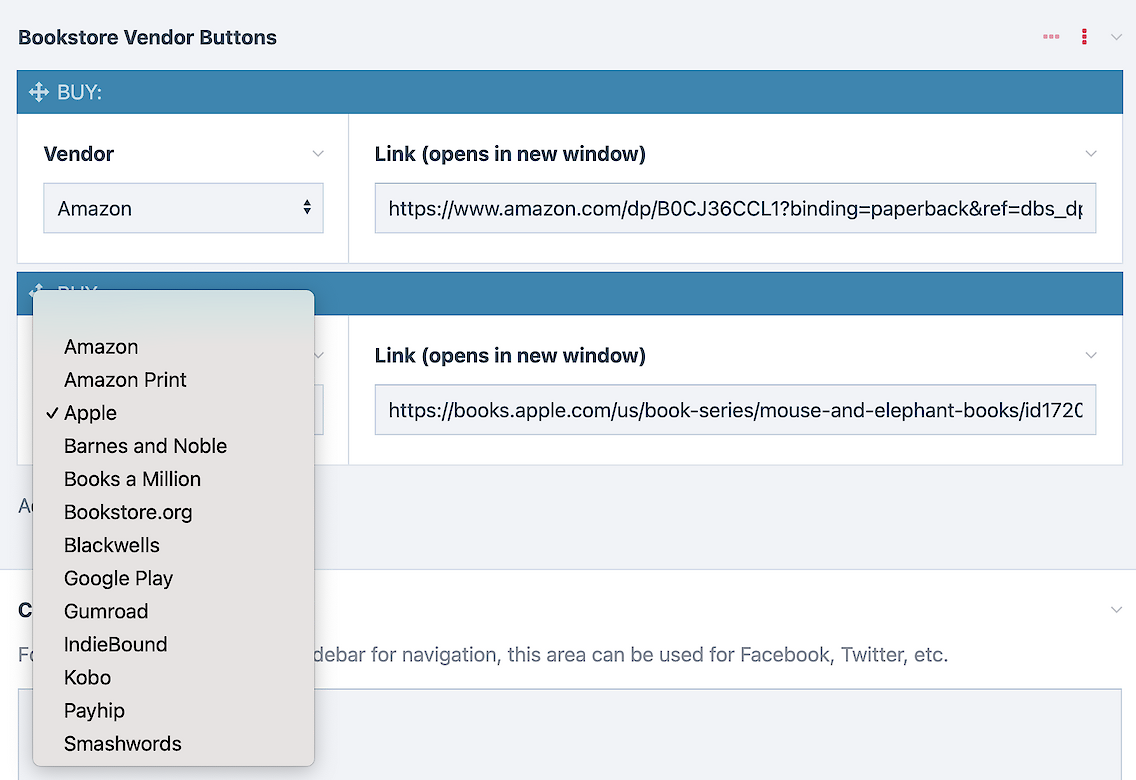Click the move handle on first BUY row

pos(39,92)
